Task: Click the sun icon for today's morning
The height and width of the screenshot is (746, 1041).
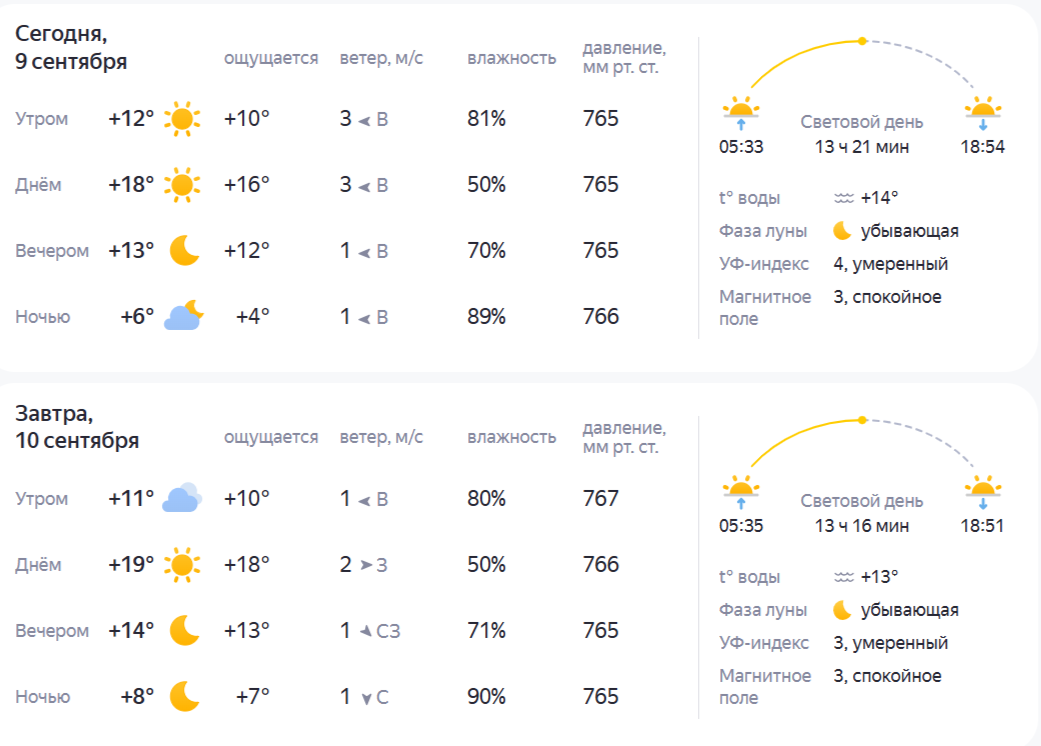Action: coord(182,119)
